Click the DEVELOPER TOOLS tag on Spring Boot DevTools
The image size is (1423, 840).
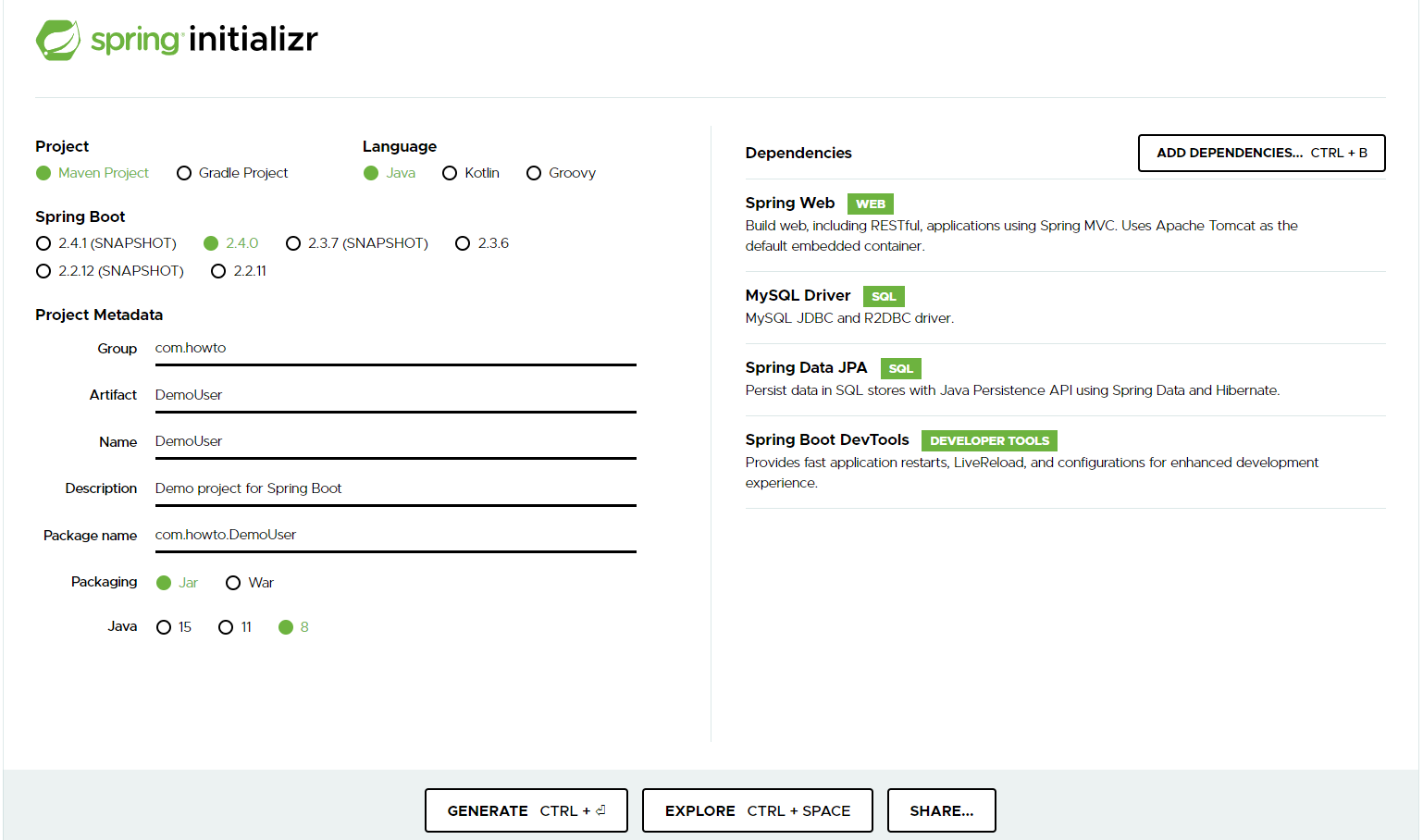[x=988, y=440]
